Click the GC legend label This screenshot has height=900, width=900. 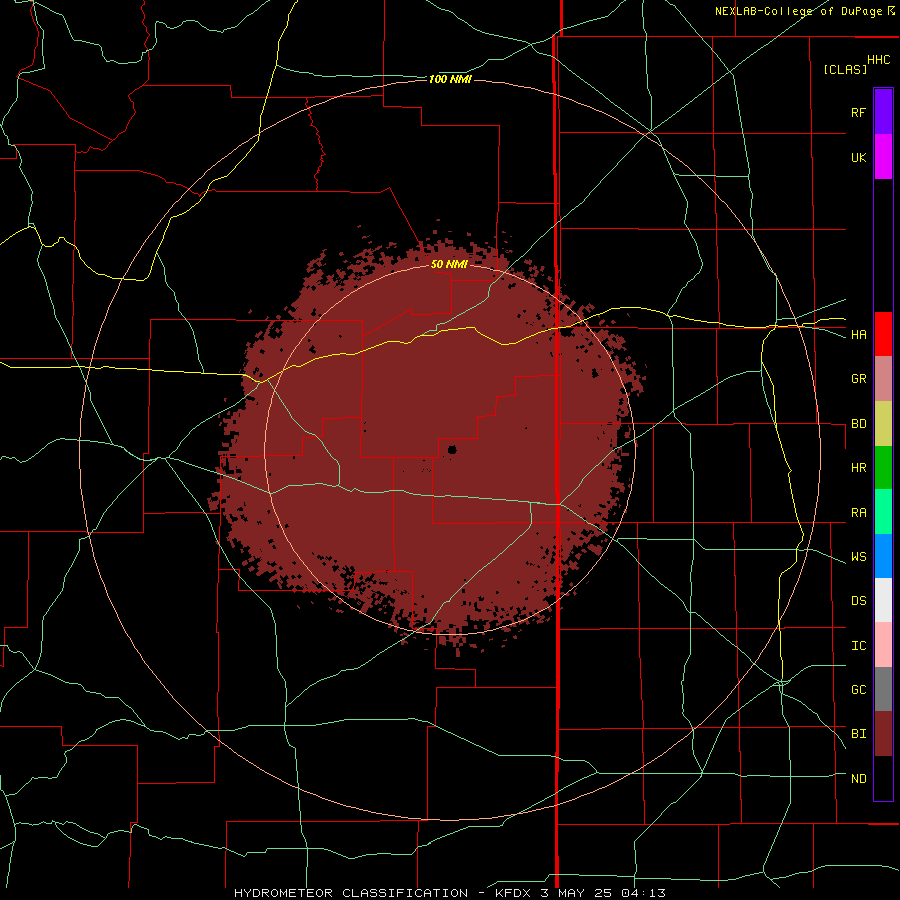click(x=858, y=690)
